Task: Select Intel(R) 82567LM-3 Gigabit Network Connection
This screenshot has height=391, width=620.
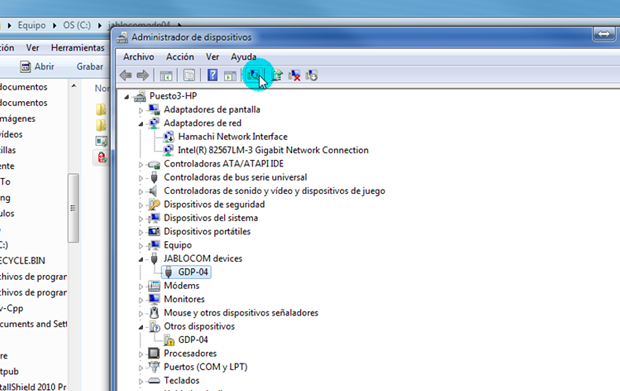Action: 273,150
